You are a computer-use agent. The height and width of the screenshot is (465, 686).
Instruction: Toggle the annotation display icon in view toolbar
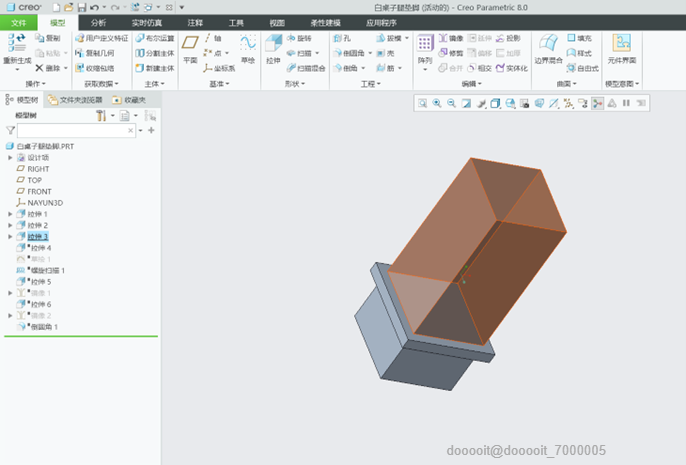click(x=582, y=103)
